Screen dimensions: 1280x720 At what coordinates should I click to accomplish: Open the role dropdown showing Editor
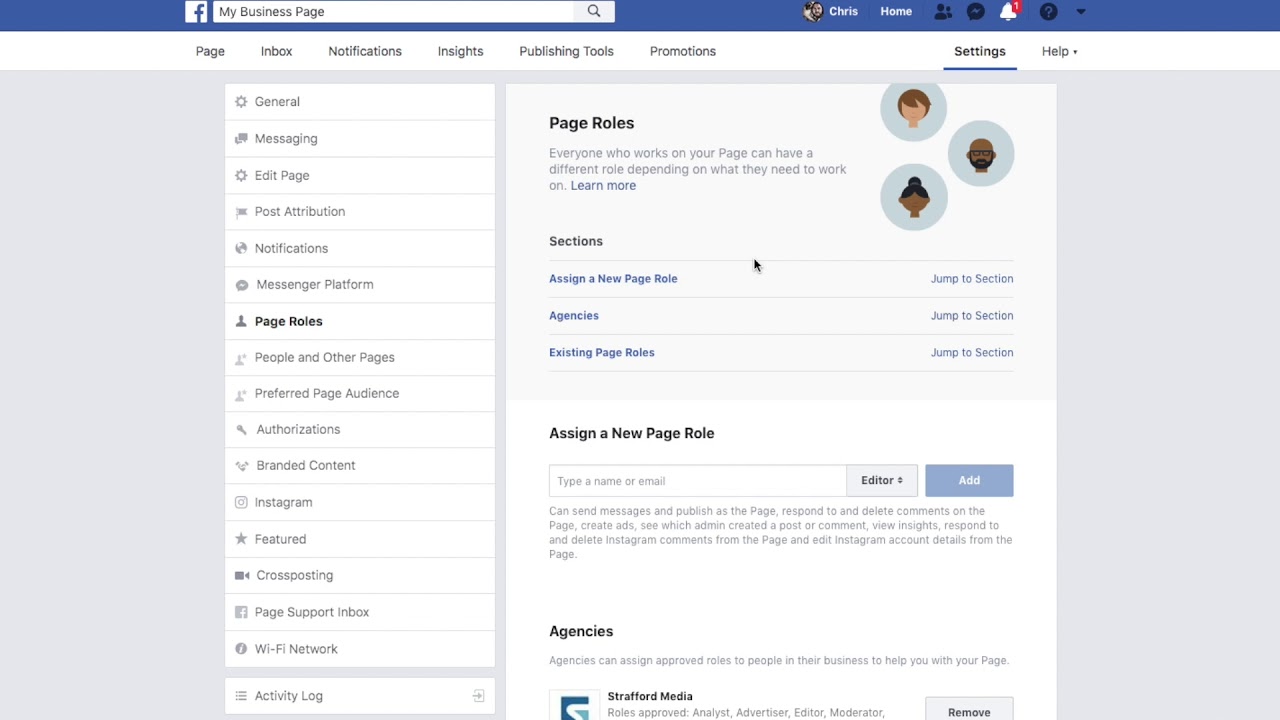pos(882,481)
